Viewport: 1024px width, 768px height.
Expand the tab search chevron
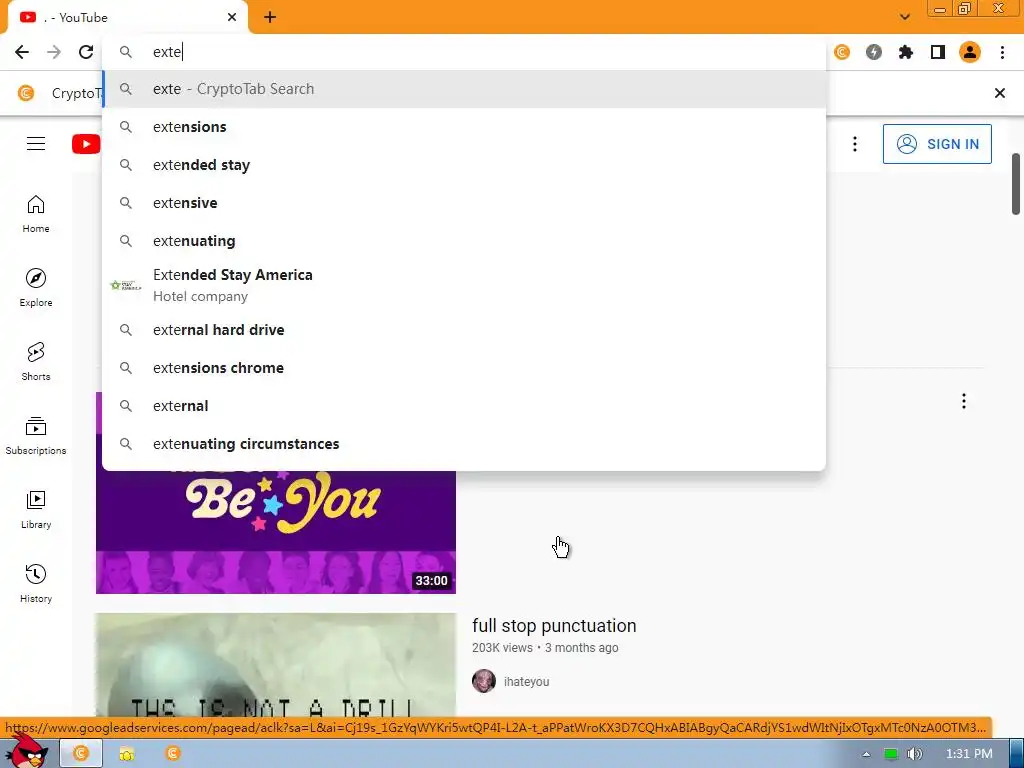click(904, 17)
